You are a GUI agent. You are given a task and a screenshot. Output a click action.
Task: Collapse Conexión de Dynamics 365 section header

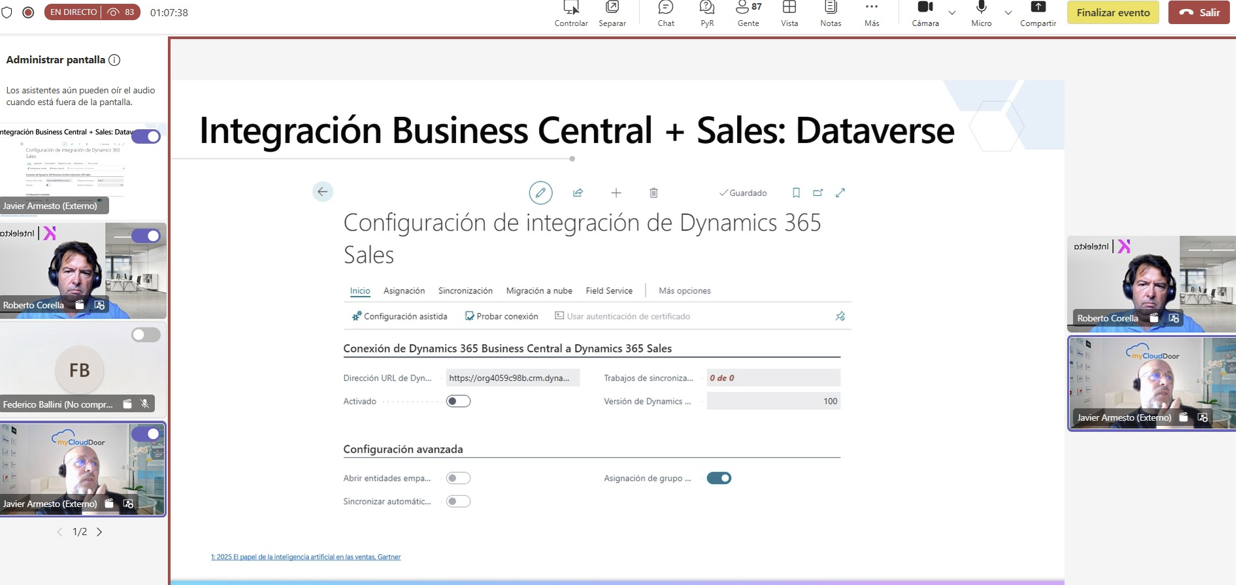[x=507, y=348]
